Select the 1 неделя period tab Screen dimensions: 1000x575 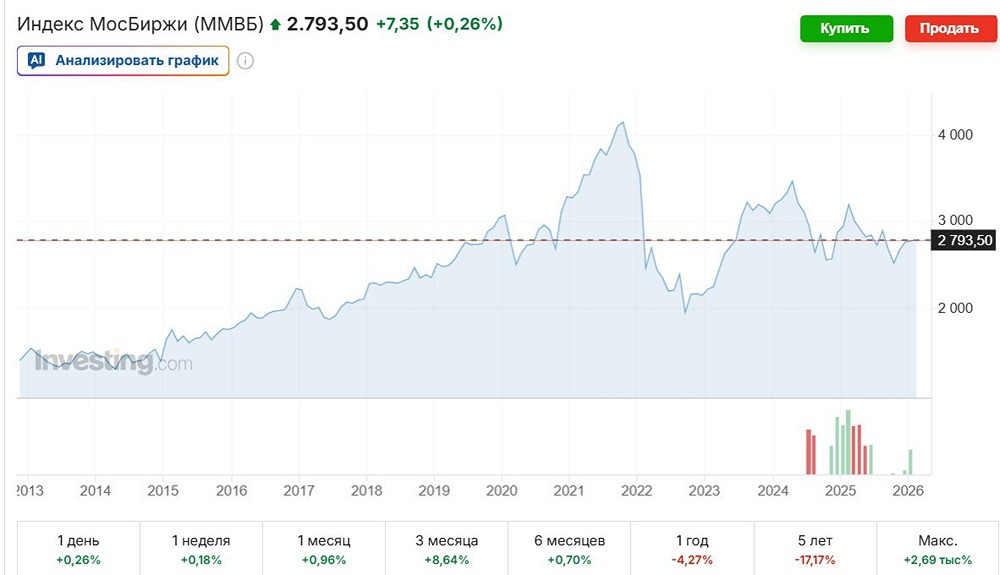click(201, 548)
